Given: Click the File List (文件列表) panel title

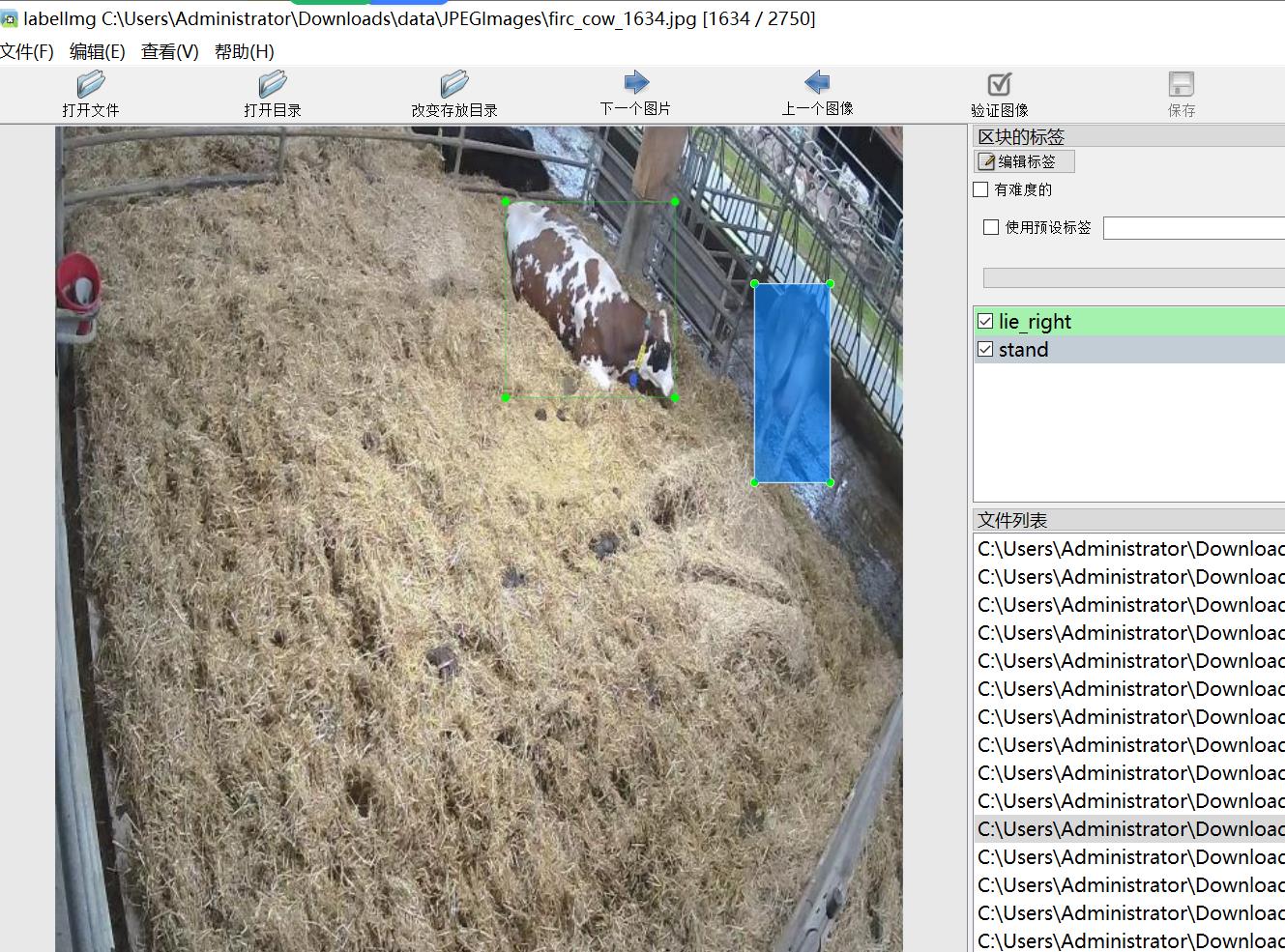Looking at the screenshot, I should click(x=1012, y=520).
